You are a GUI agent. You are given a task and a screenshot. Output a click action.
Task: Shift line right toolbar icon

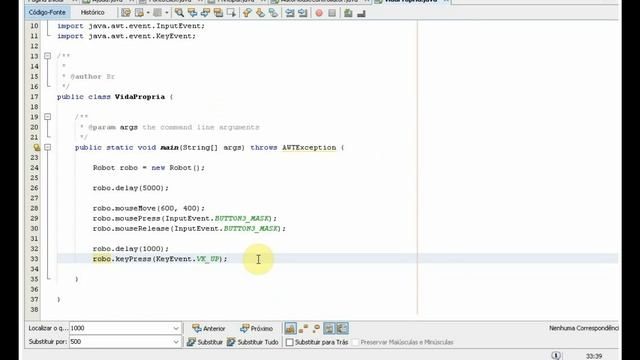(x=302, y=13)
